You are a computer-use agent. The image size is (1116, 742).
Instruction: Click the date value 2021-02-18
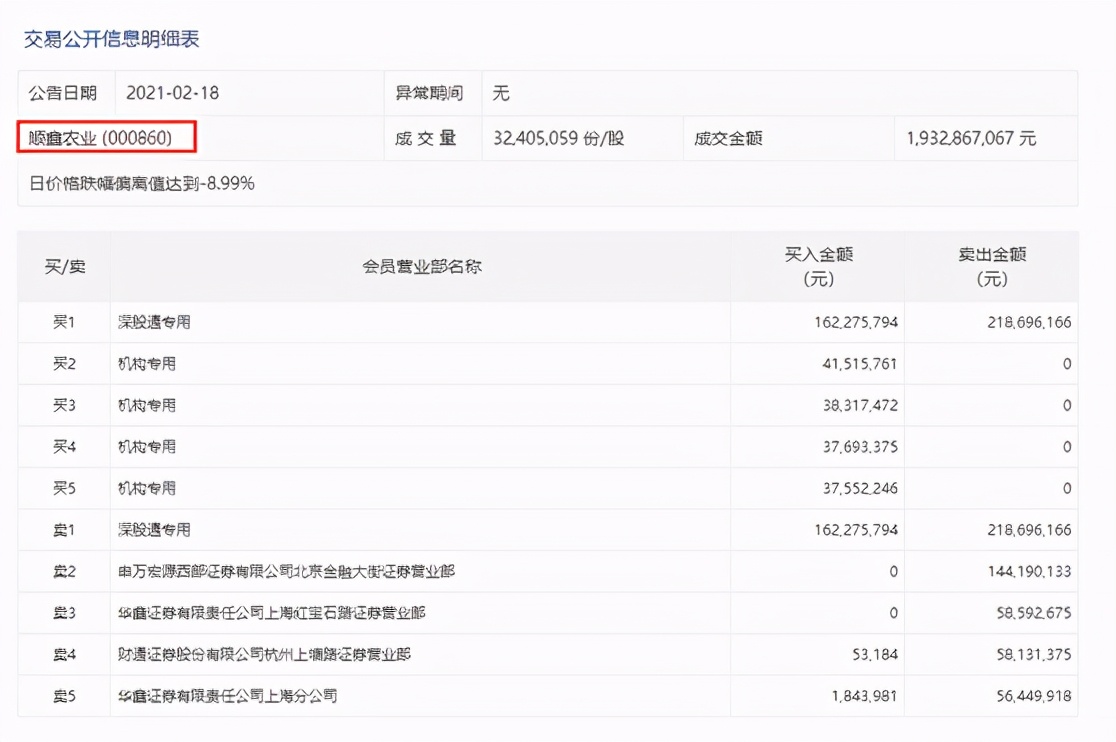pos(172,93)
